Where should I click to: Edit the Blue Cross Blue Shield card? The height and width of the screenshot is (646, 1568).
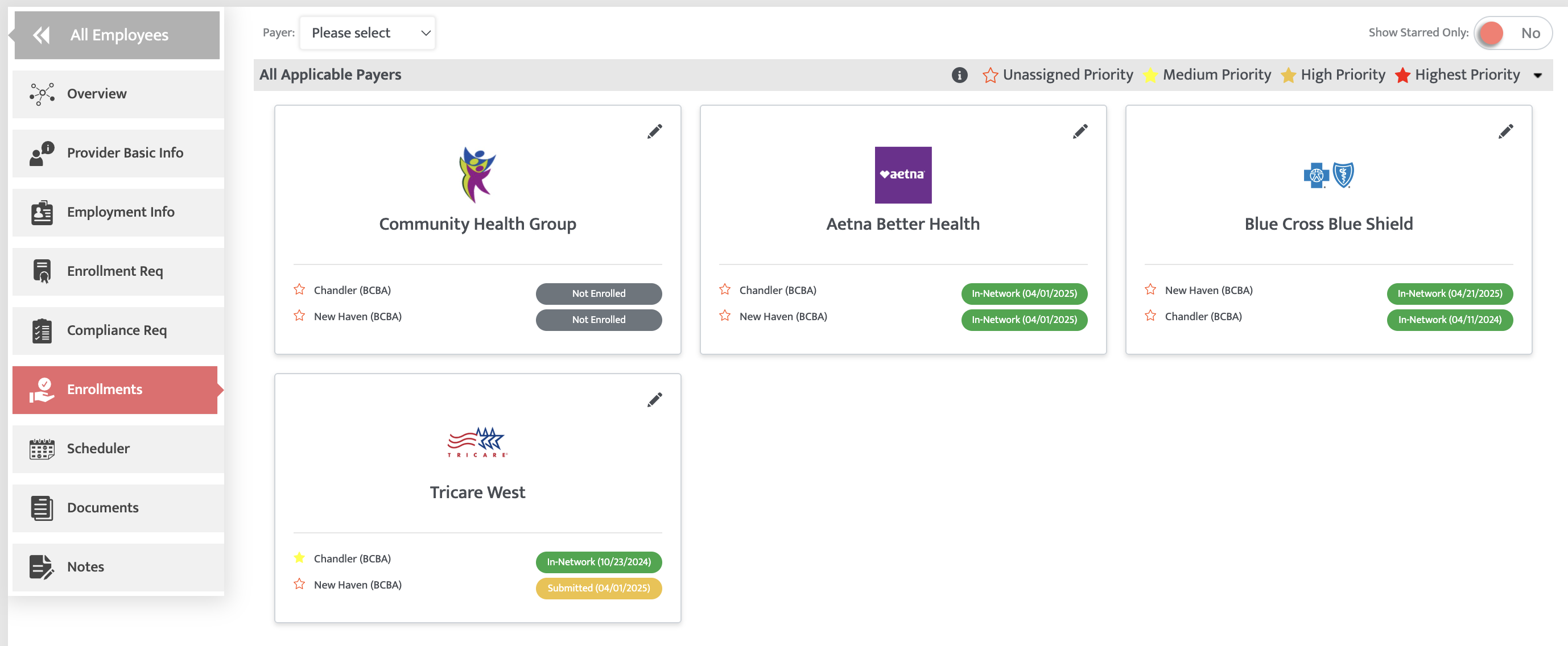pos(1505,131)
